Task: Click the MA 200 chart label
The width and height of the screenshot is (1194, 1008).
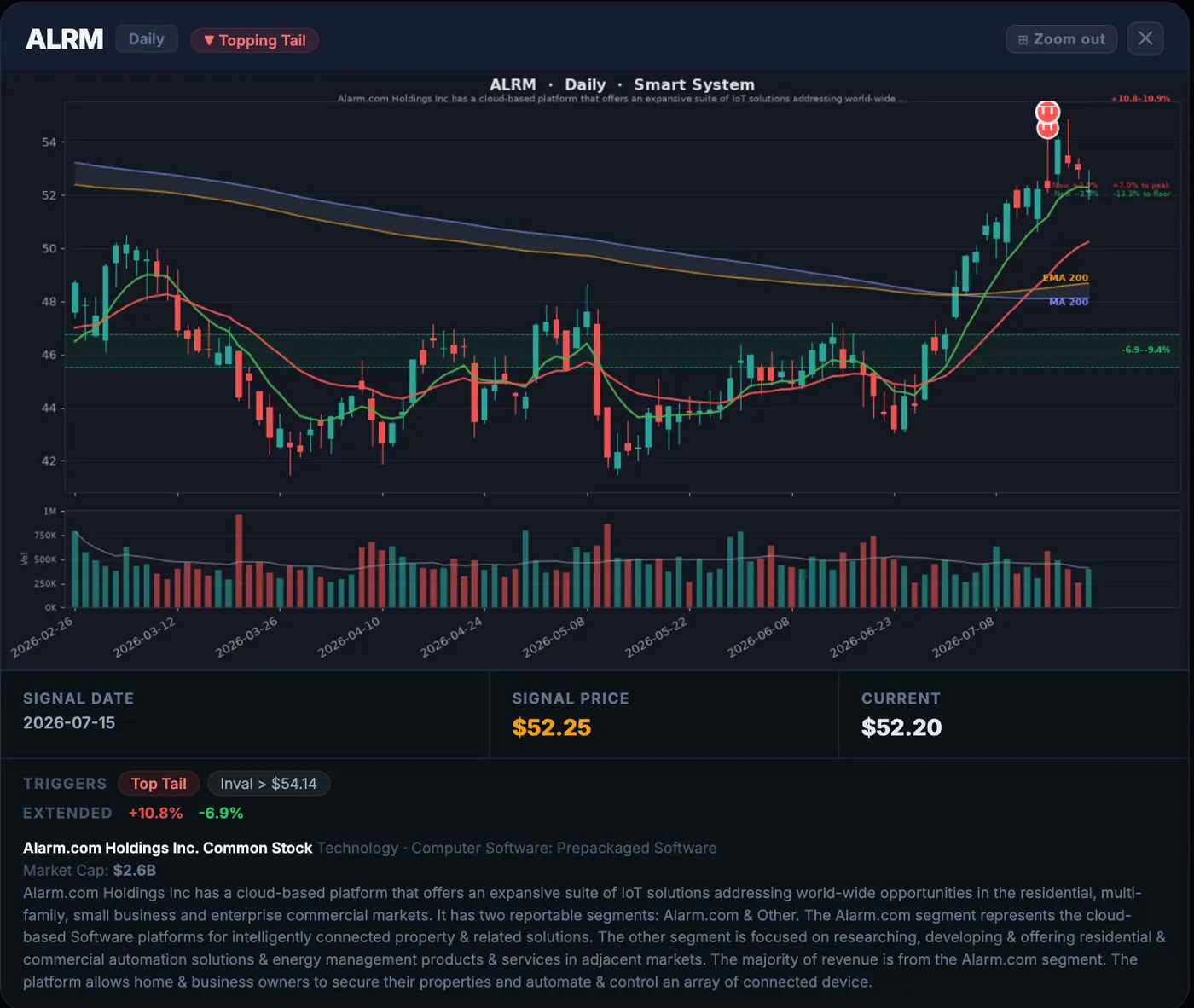Action: click(x=1069, y=302)
